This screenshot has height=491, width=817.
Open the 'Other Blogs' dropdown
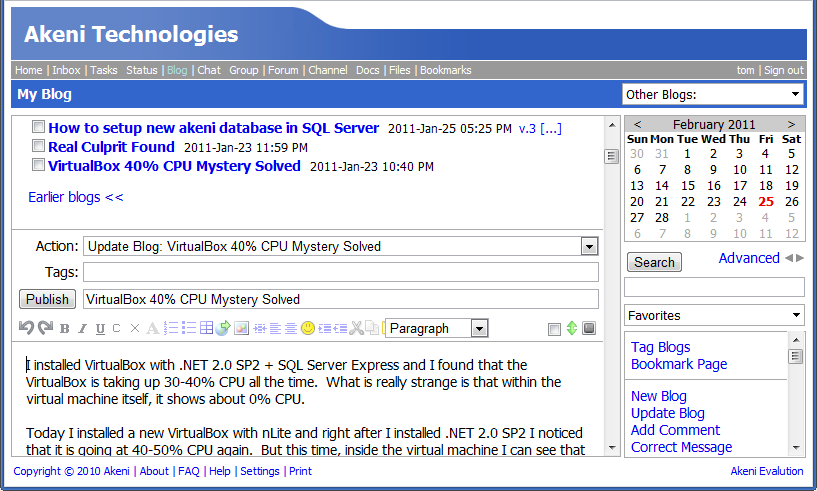pos(712,95)
